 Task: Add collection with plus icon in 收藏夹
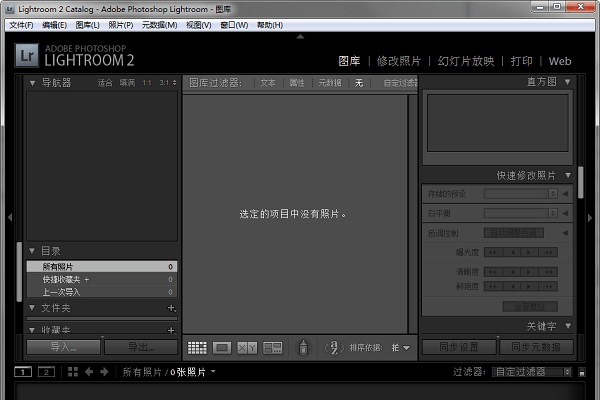click(x=172, y=330)
